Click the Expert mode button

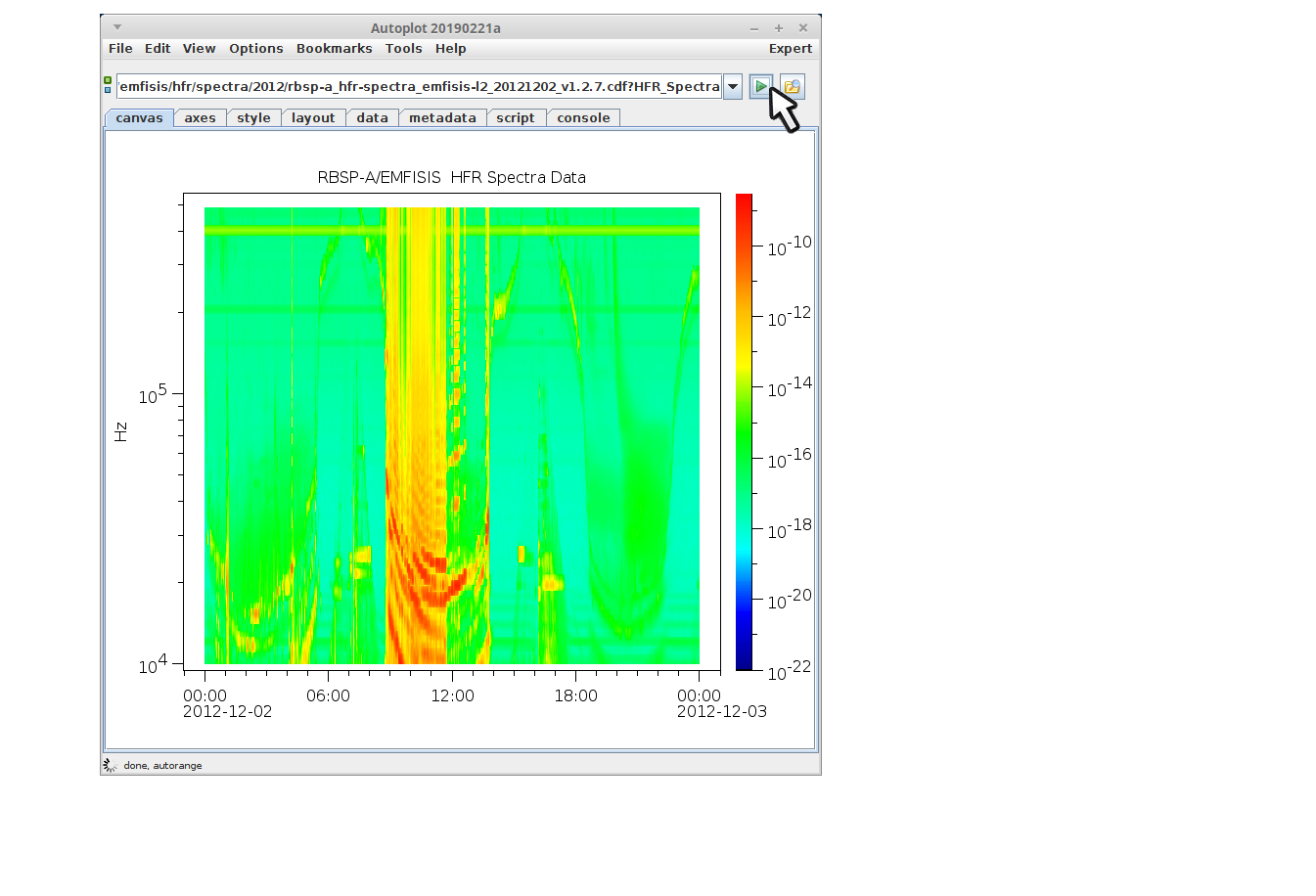pyautogui.click(x=790, y=49)
